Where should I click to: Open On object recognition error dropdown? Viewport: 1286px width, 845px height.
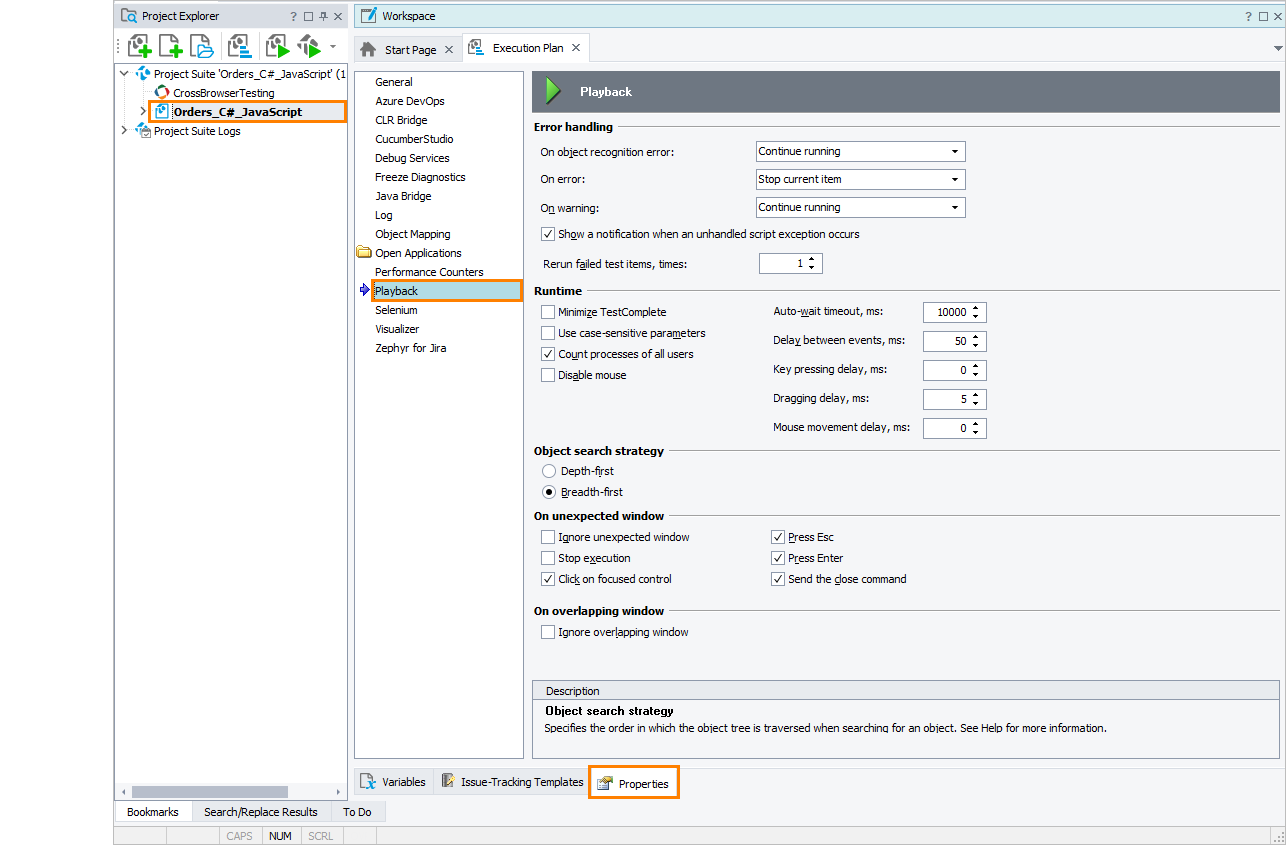pos(860,152)
